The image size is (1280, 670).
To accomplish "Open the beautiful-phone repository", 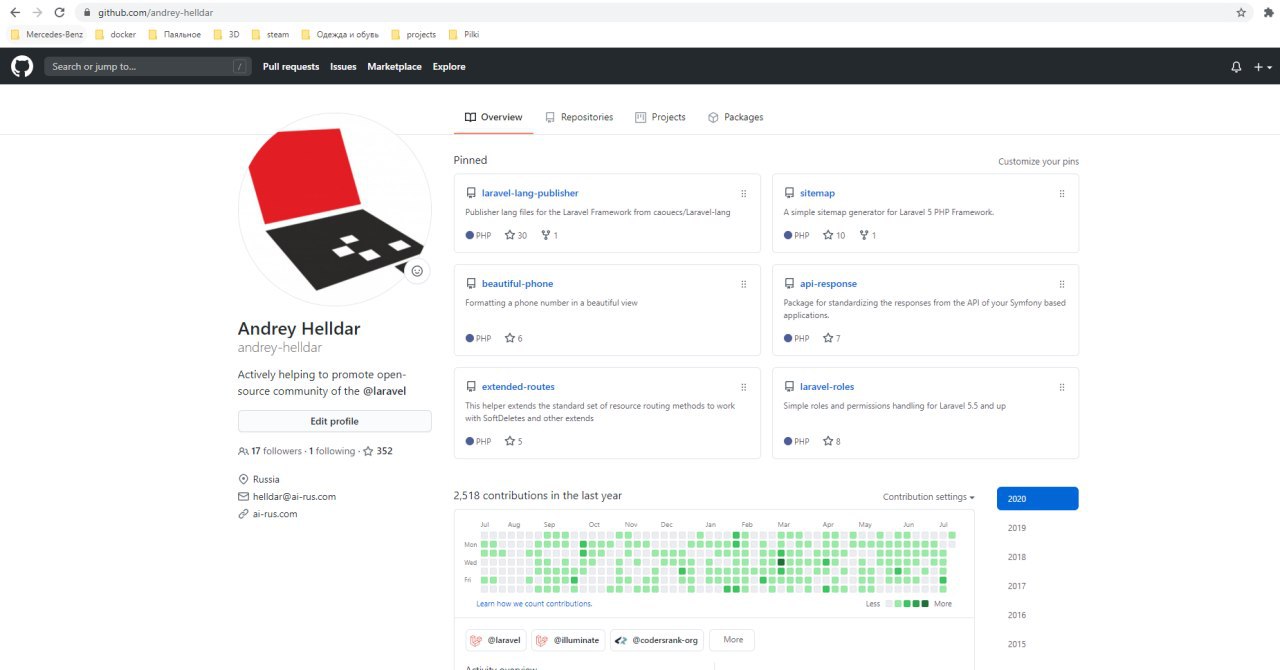I will tap(517, 284).
